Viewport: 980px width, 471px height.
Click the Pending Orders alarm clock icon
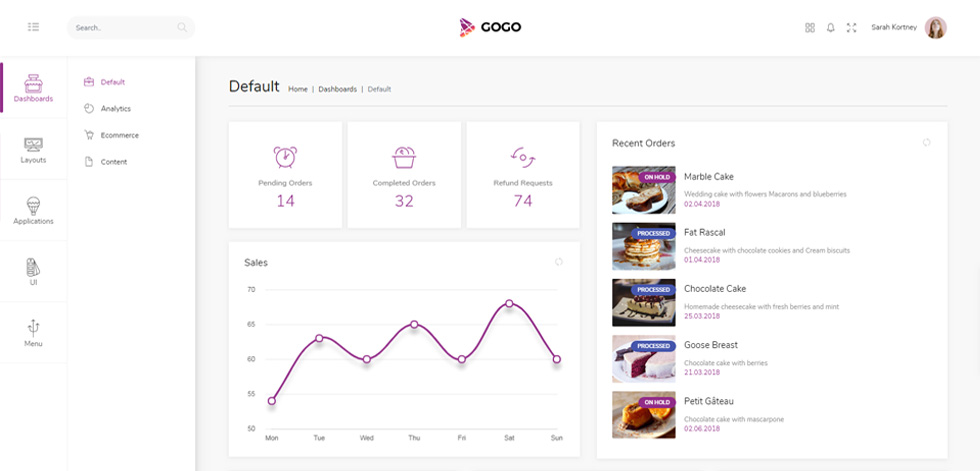pyautogui.click(x=285, y=157)
